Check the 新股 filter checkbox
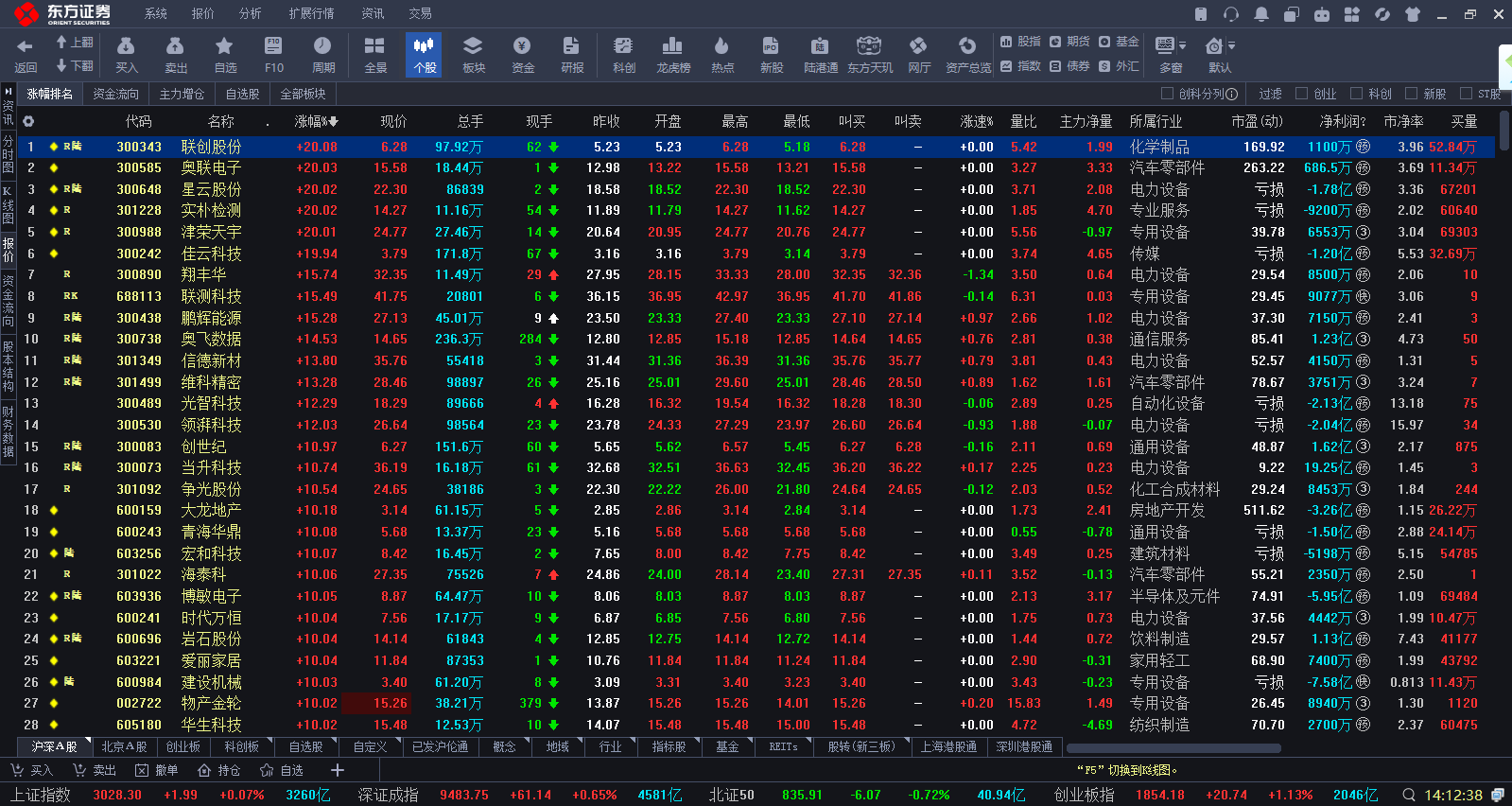 (1411, 94)
